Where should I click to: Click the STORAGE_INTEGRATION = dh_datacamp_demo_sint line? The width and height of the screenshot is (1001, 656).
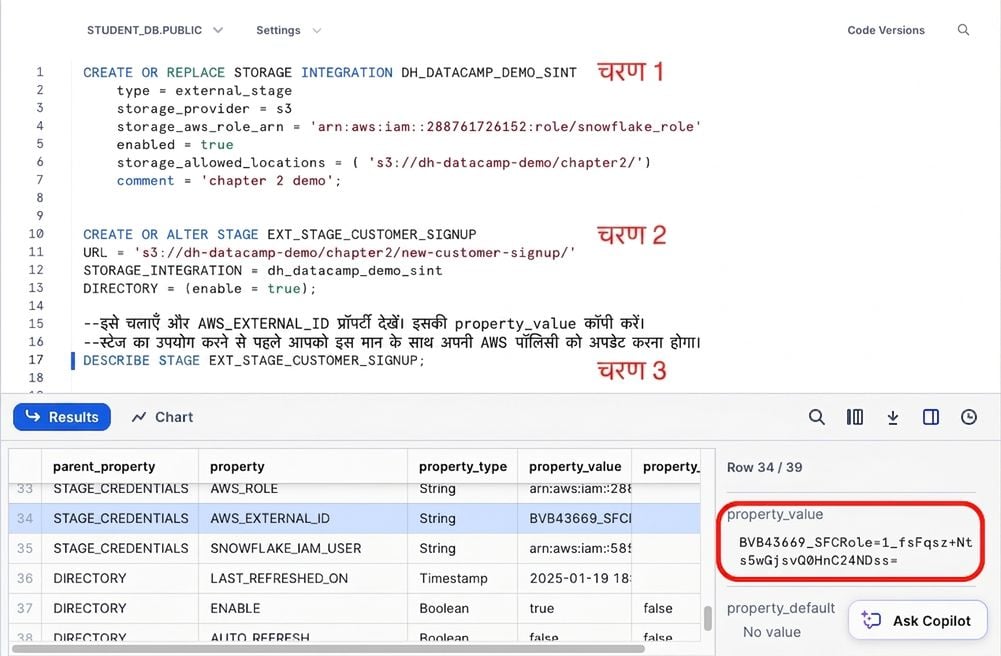pyautogui.click(x=262, y=271)
